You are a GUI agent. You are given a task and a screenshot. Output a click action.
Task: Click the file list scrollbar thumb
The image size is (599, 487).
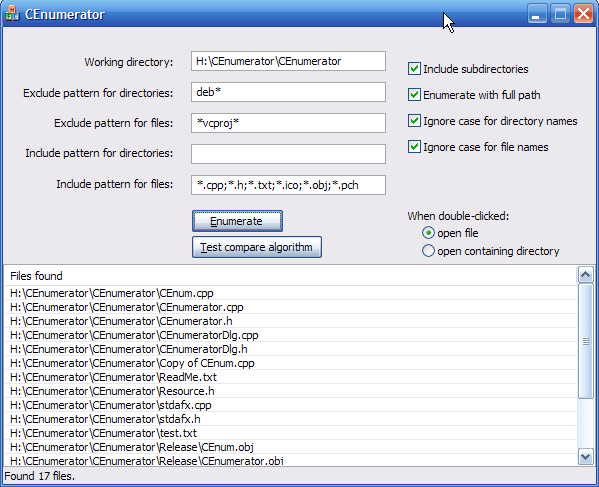[x=586, y=341]
